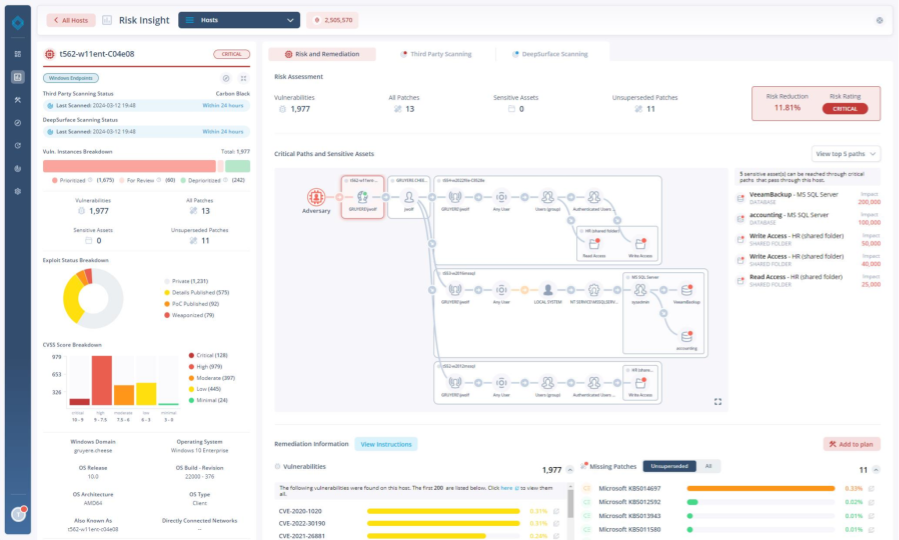Select the VeeamBackup MS SQL Server asset

coord(809,198)
